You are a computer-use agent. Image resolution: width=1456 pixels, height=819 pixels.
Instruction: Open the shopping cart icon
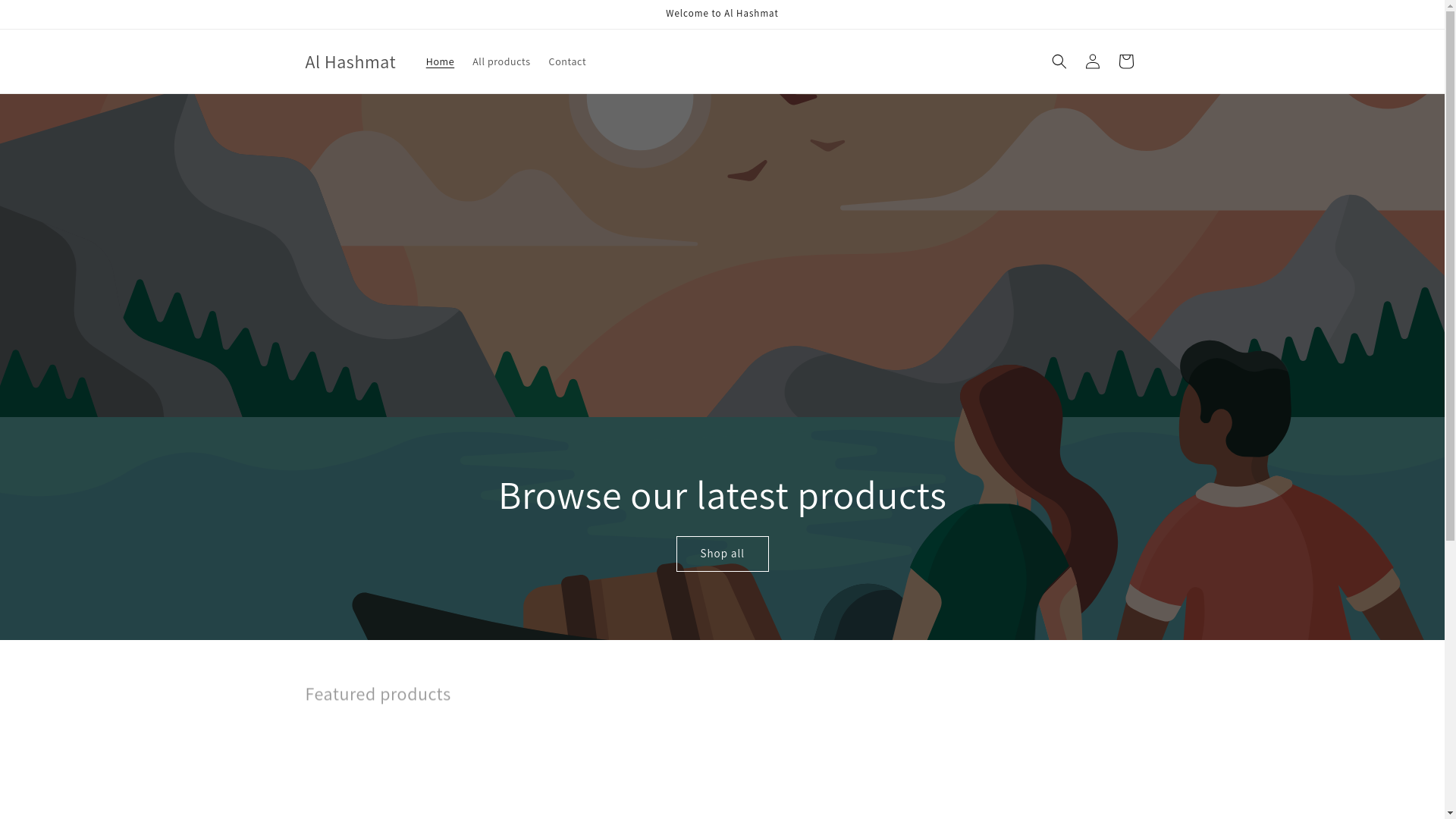pyautogui.click(x=1125, y=61)
